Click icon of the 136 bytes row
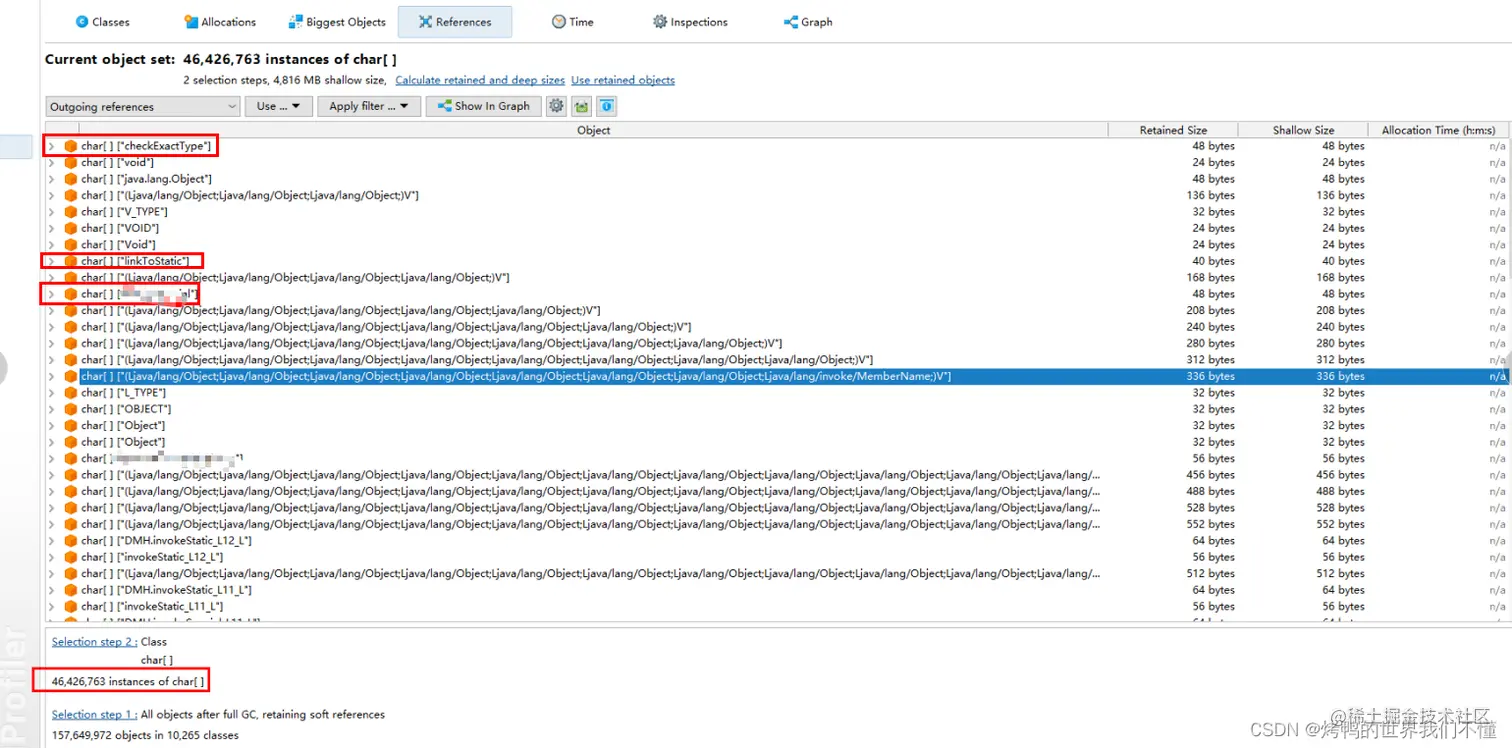 pyautogui.click(x=71, y=195)
